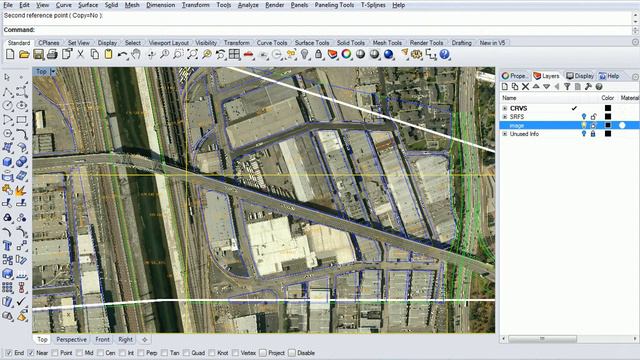The width and height of the screenshot is (640, 360).
Task: Click the CRVS layer color swatch
Action: (608, 108)
